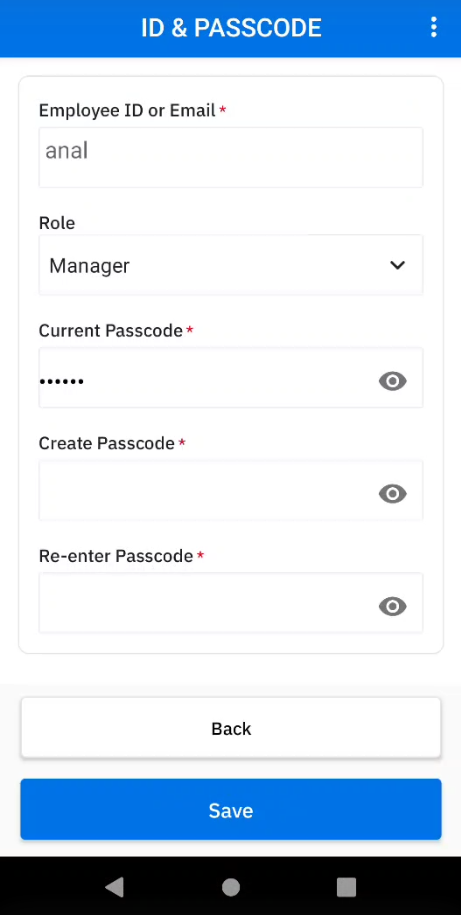Click the ID & PASSCODE header title

coord(231,28)
